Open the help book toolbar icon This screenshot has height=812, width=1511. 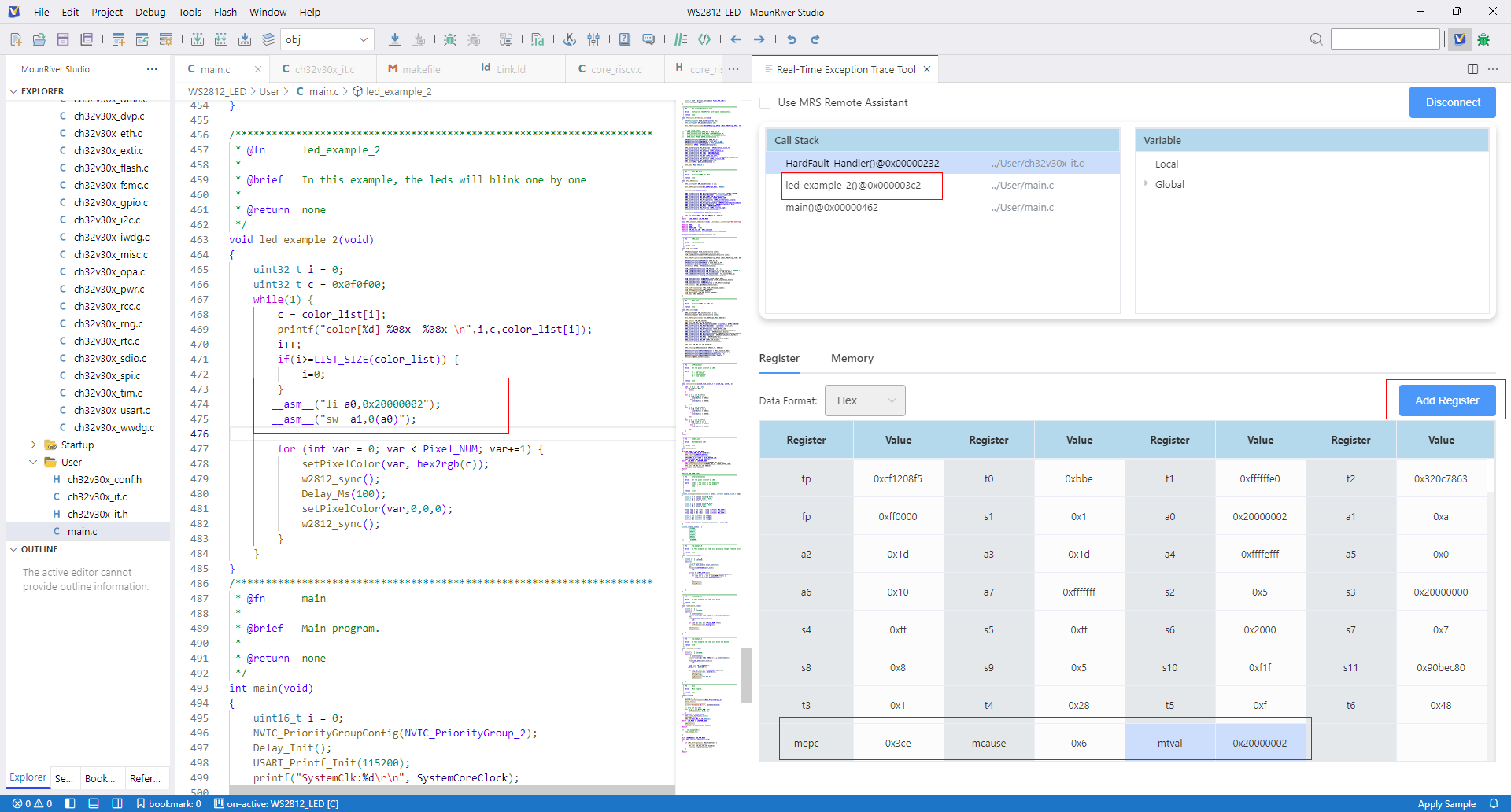click(x=625, y=39)
